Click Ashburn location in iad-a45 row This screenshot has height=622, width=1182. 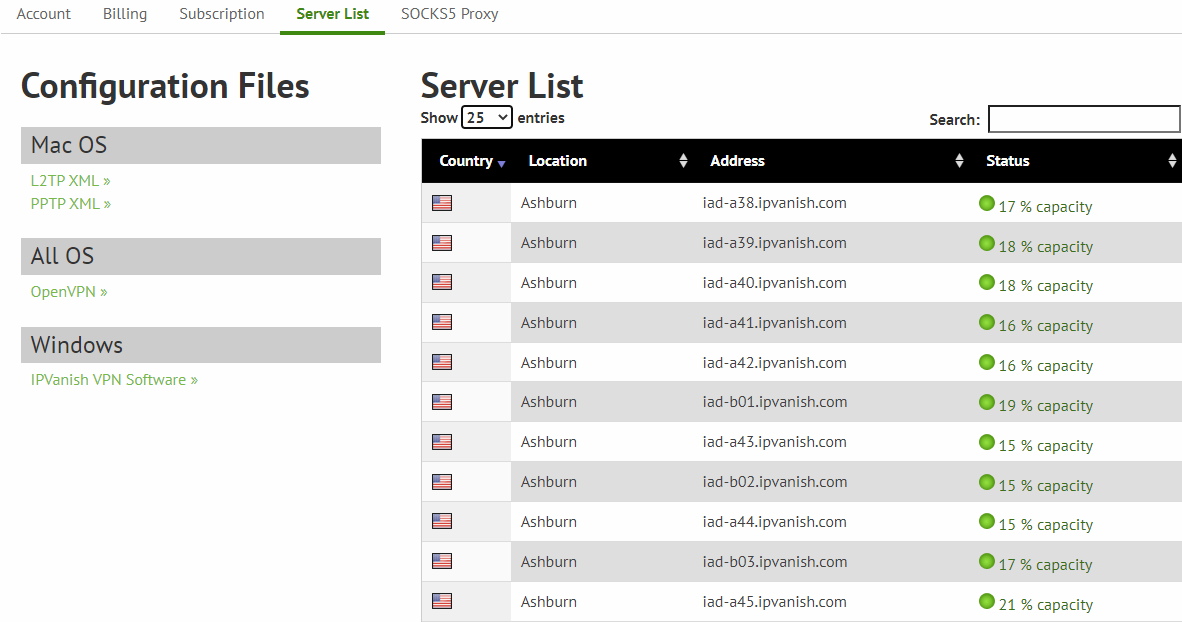(x=549, y=602)
